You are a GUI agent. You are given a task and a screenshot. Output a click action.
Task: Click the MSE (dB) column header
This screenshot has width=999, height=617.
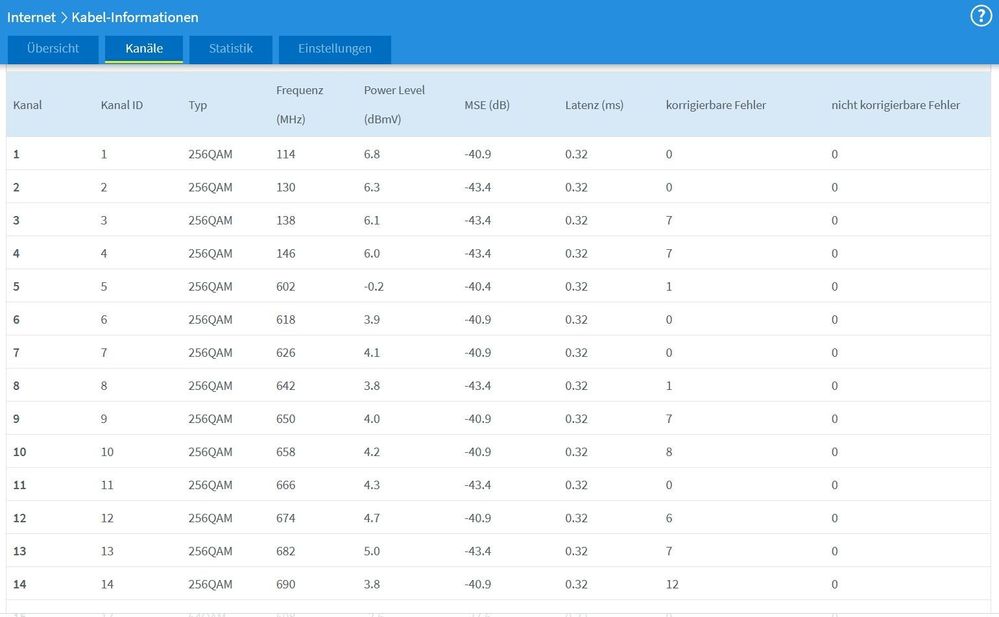pos(487,105)
